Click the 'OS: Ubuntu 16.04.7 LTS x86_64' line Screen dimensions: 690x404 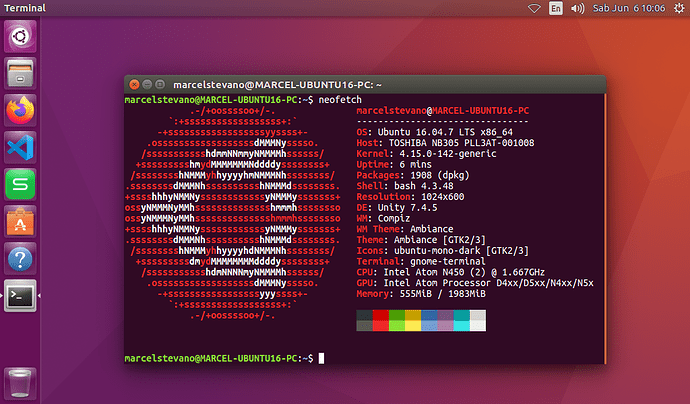[x=434, y=132]
